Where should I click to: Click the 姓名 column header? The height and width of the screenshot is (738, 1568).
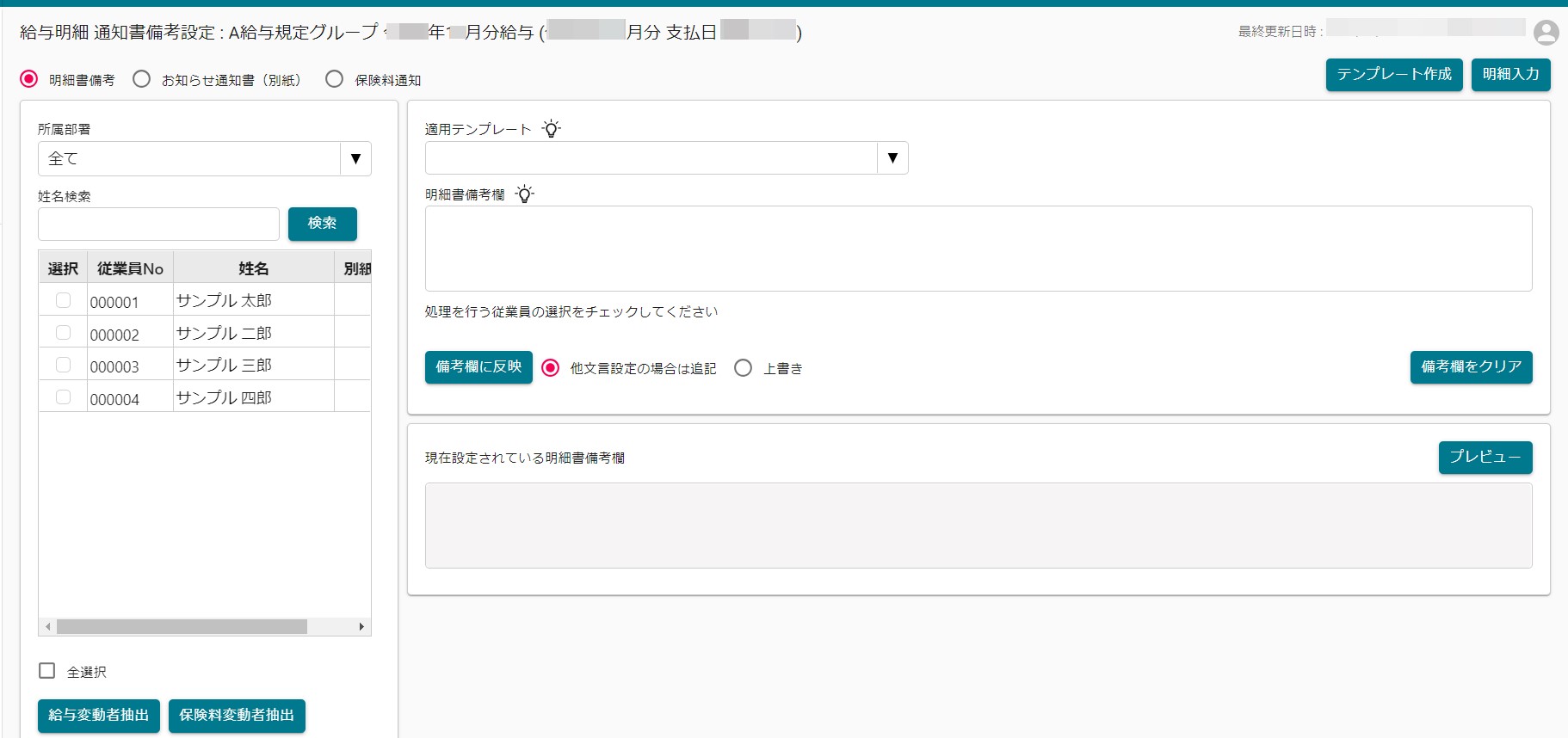click(x=254, y=268)
